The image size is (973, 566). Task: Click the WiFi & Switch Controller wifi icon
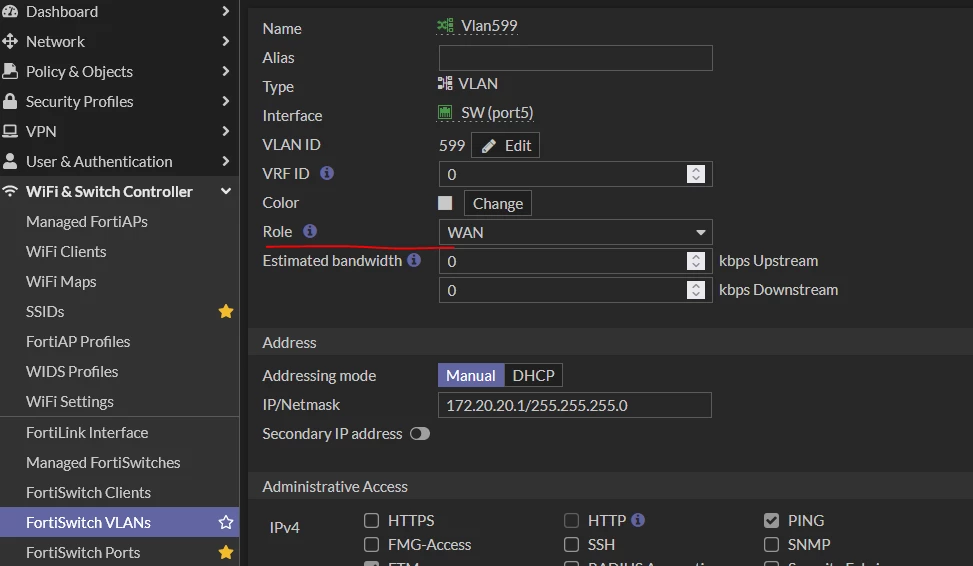(x=10, y=191)
